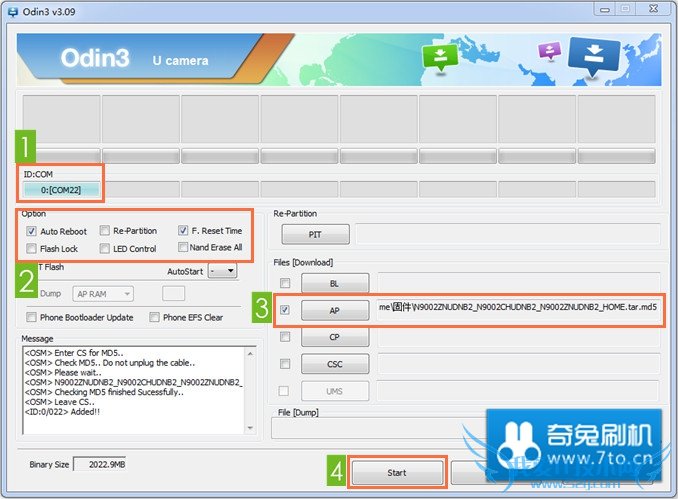Open the AutoStart dropdown

(222, 271)
